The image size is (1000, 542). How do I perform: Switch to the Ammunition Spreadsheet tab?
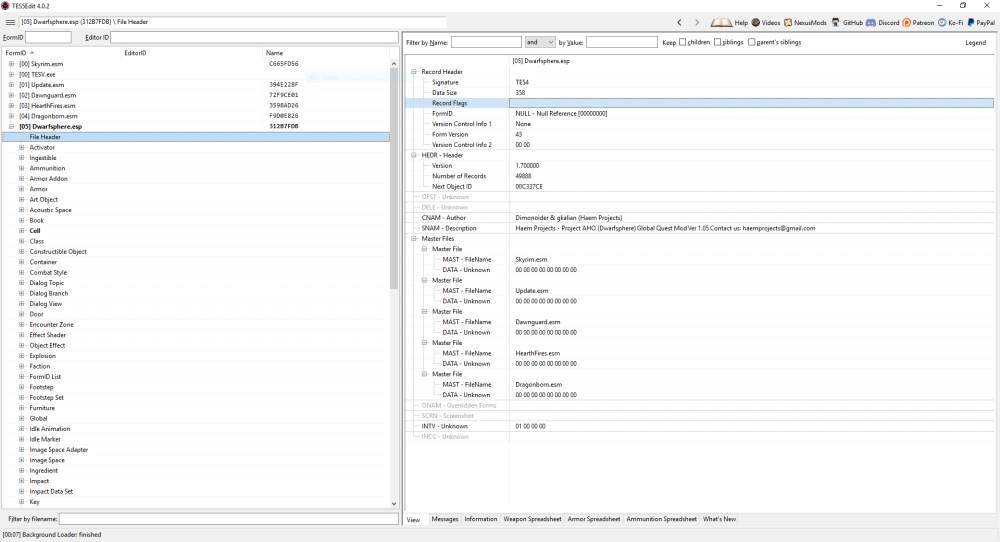coord(661,519)
